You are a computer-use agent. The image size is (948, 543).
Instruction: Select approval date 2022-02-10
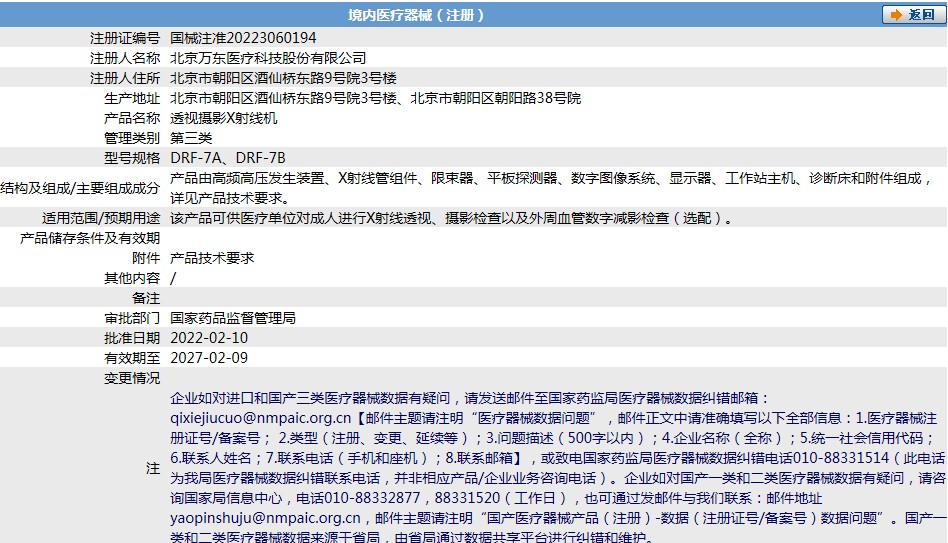(209, 337)
